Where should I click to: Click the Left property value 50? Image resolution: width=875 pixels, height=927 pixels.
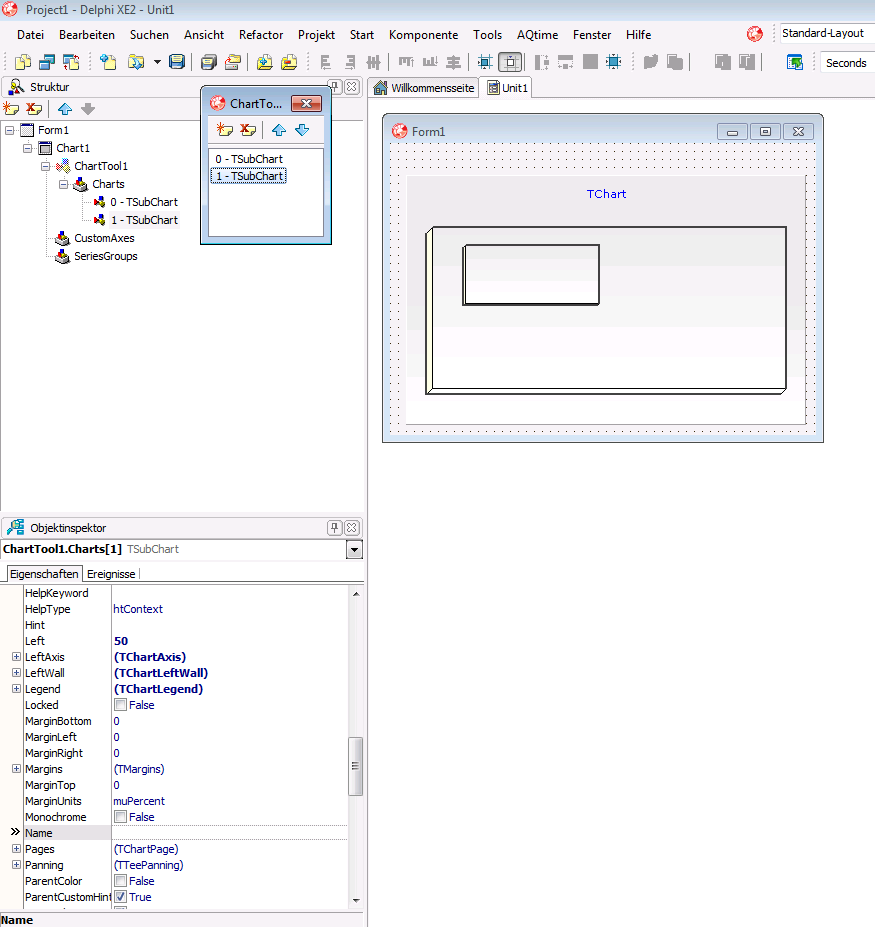click(121, 641)
